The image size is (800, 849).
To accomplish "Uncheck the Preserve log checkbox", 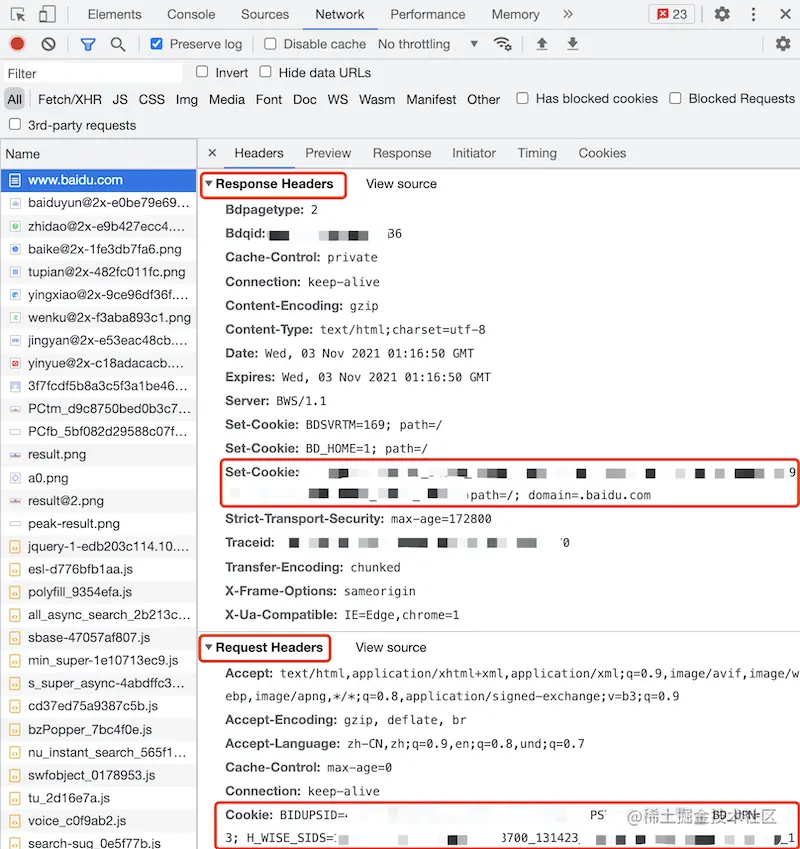I will pyautogui.click(x=156, y=43).
